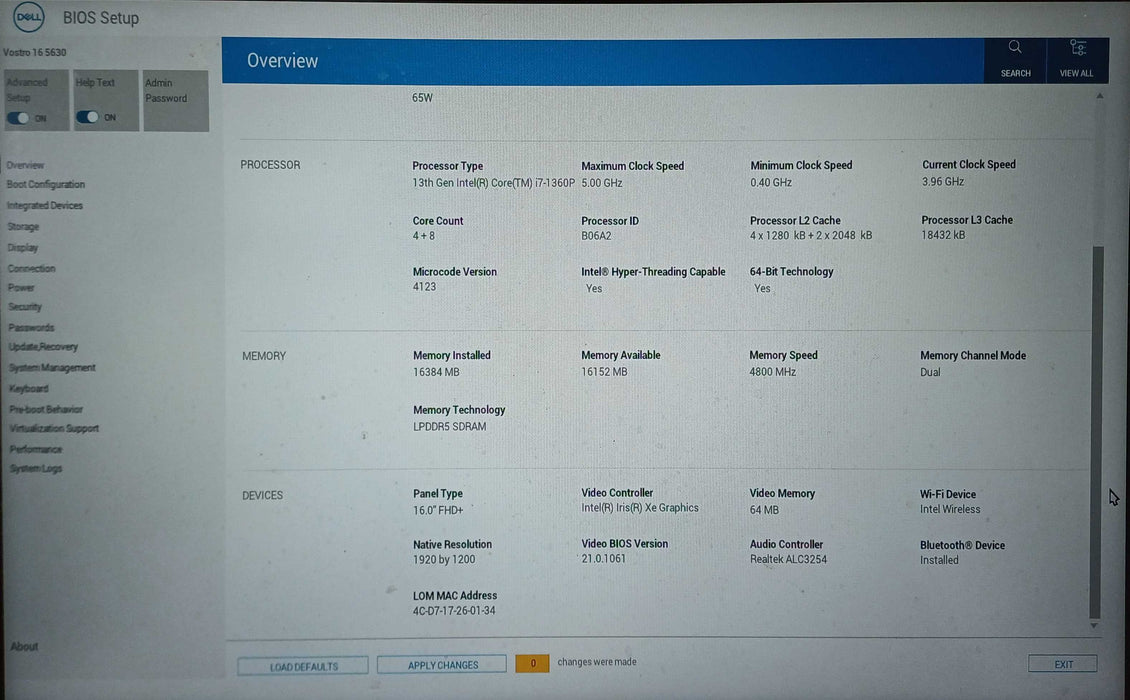Image resolution: width=1130 pixels, height=700 pixels.
Task: Click the scroll down arrow
Action: coord(1094,626)
